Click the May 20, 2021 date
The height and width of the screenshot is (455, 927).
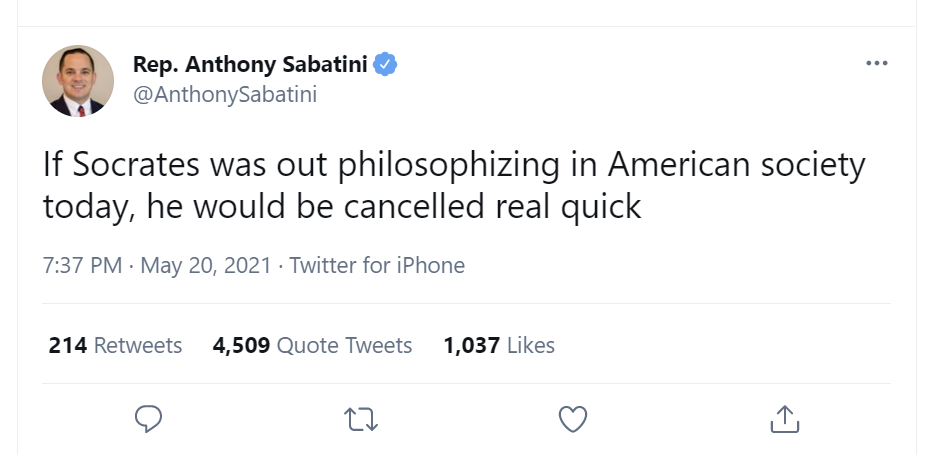click(x=206, y=266)
